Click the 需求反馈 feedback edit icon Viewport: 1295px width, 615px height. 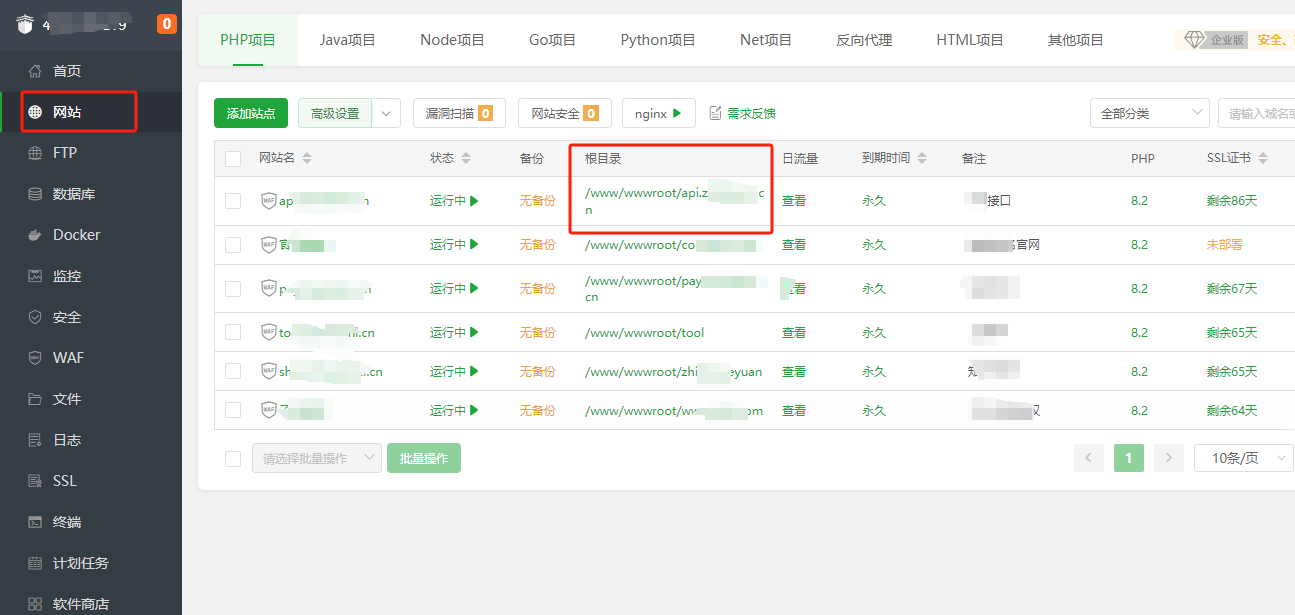point(715,113)
